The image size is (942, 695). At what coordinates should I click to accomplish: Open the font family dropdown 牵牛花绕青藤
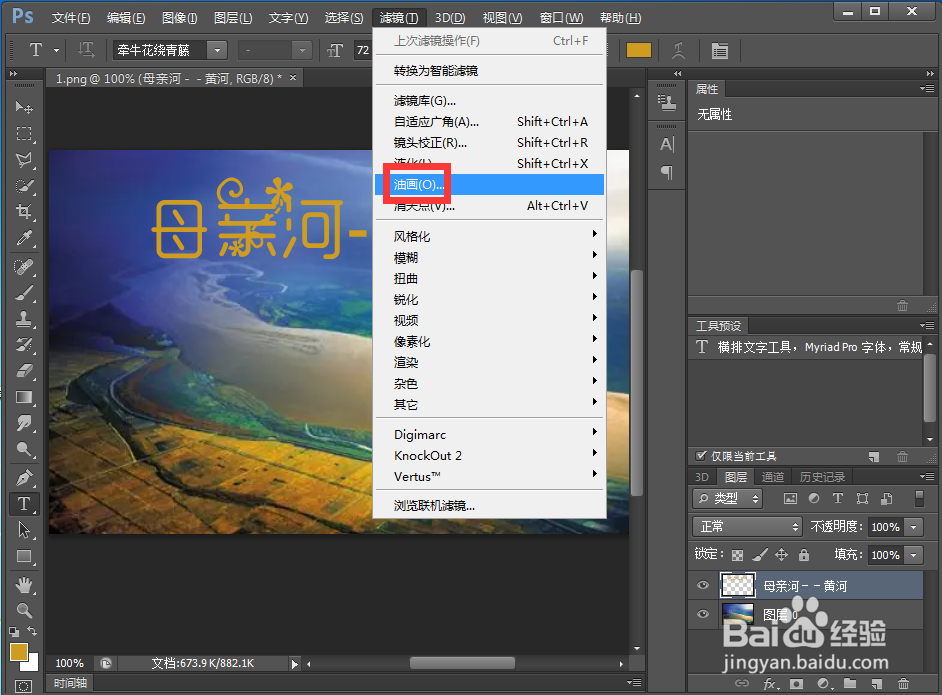pos(217,50)
